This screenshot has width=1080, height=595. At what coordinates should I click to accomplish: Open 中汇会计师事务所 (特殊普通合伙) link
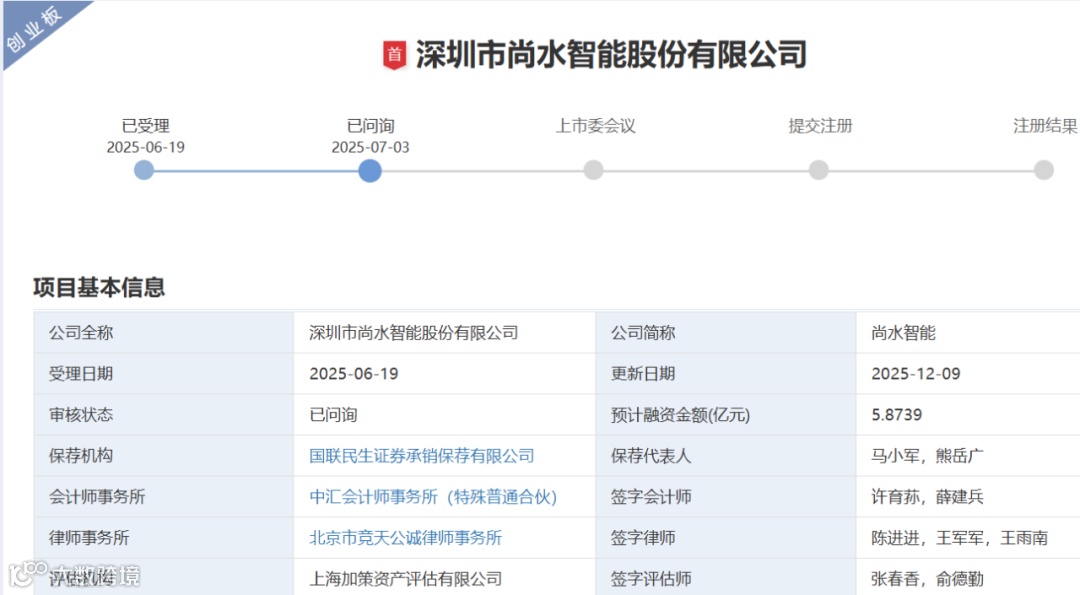click(x=433, y=497)
